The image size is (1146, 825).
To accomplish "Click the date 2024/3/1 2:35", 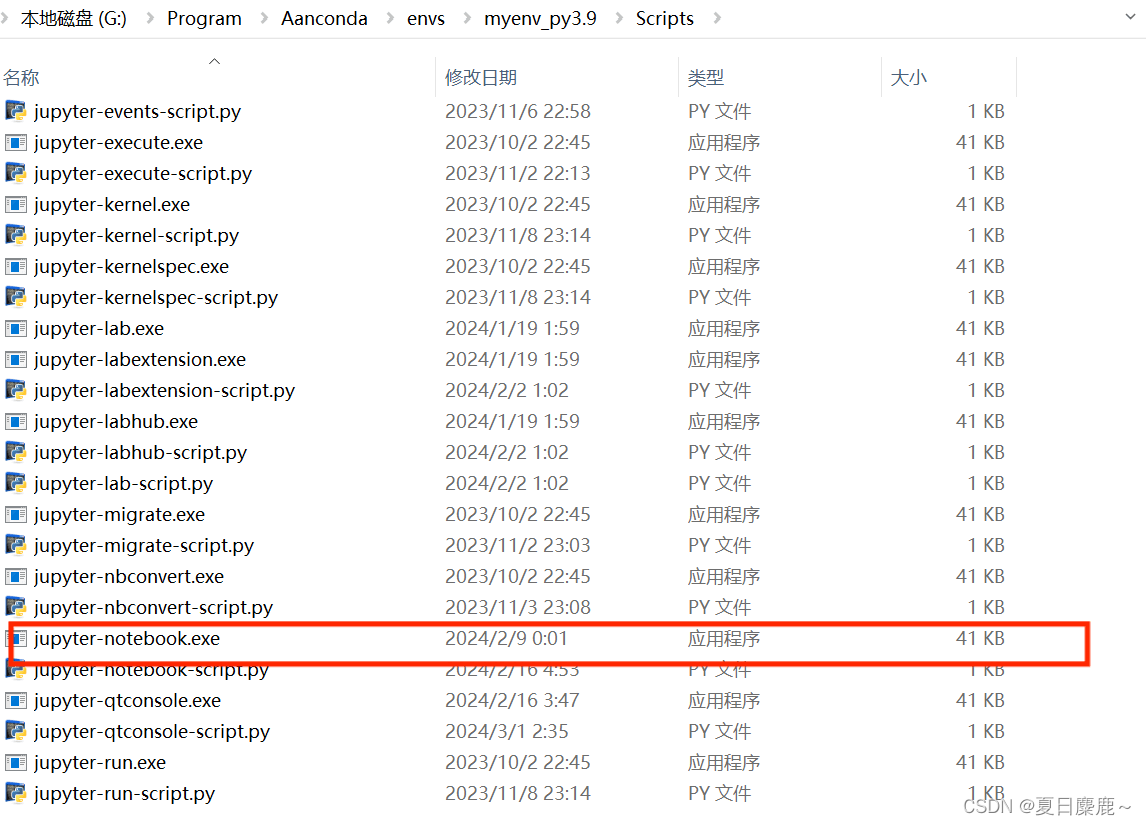I will coord(506,731).
